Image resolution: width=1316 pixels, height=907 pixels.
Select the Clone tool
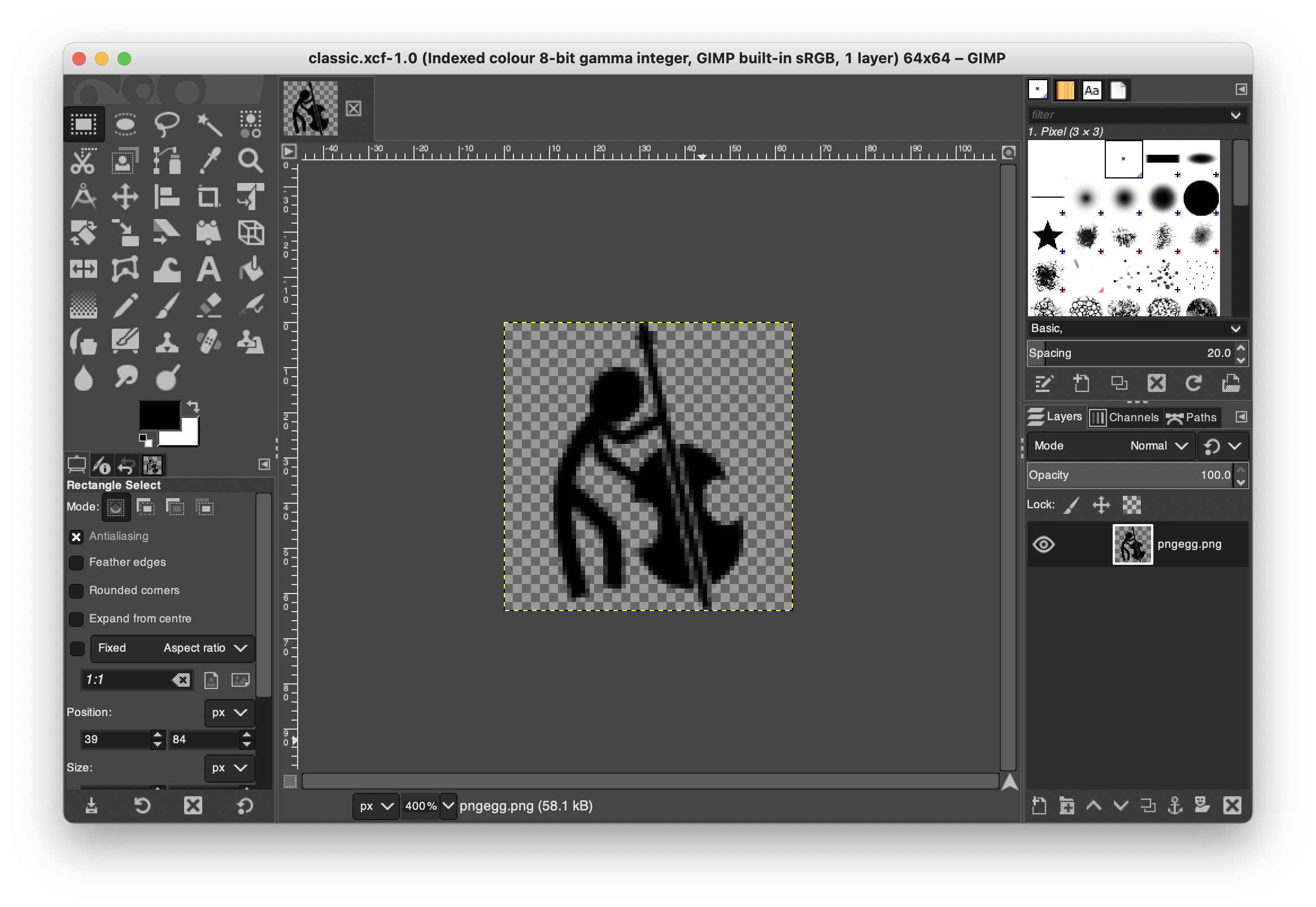(163, 340)
